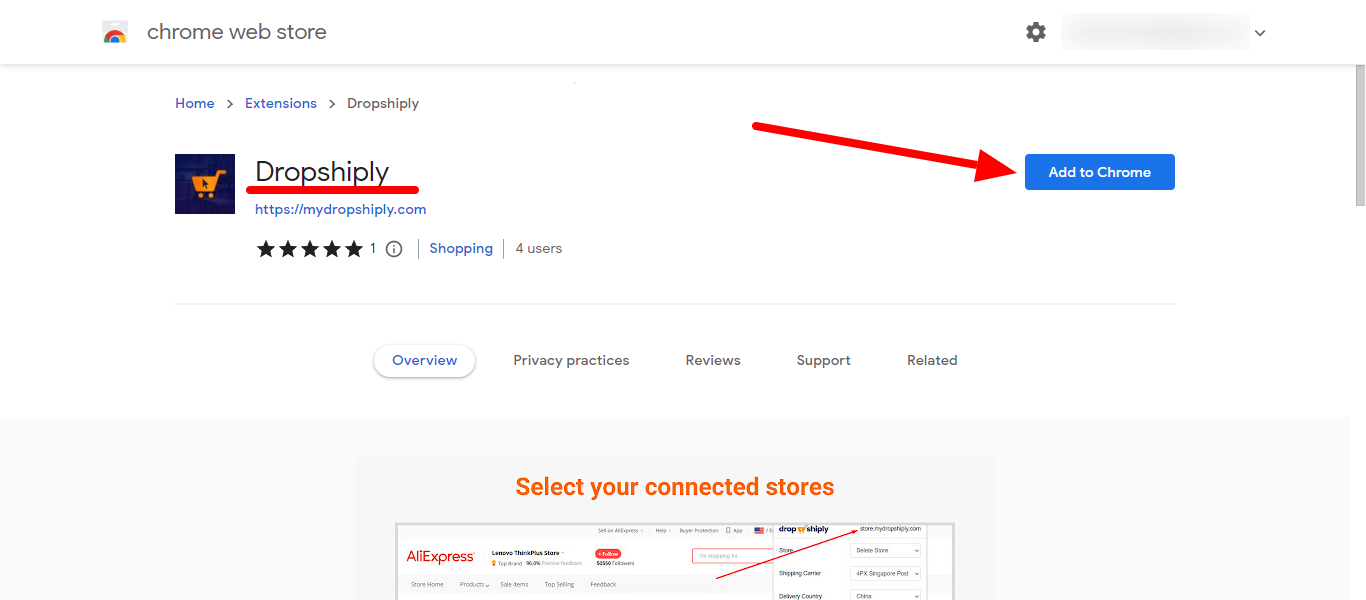Click the "4 users" text
1366x600 pixels.
(x=539, y=249)
